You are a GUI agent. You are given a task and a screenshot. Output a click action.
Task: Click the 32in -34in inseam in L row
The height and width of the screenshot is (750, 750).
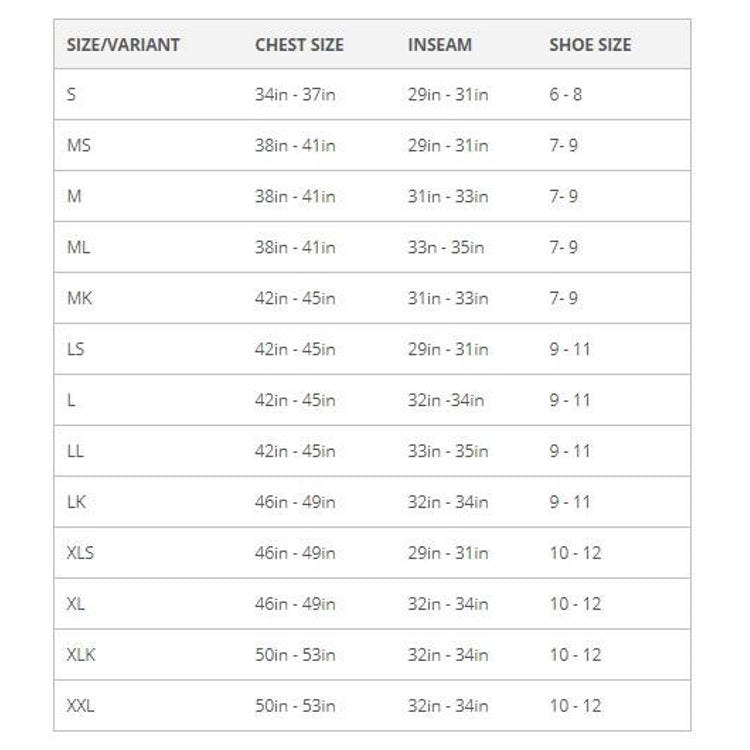click(446, 400)
